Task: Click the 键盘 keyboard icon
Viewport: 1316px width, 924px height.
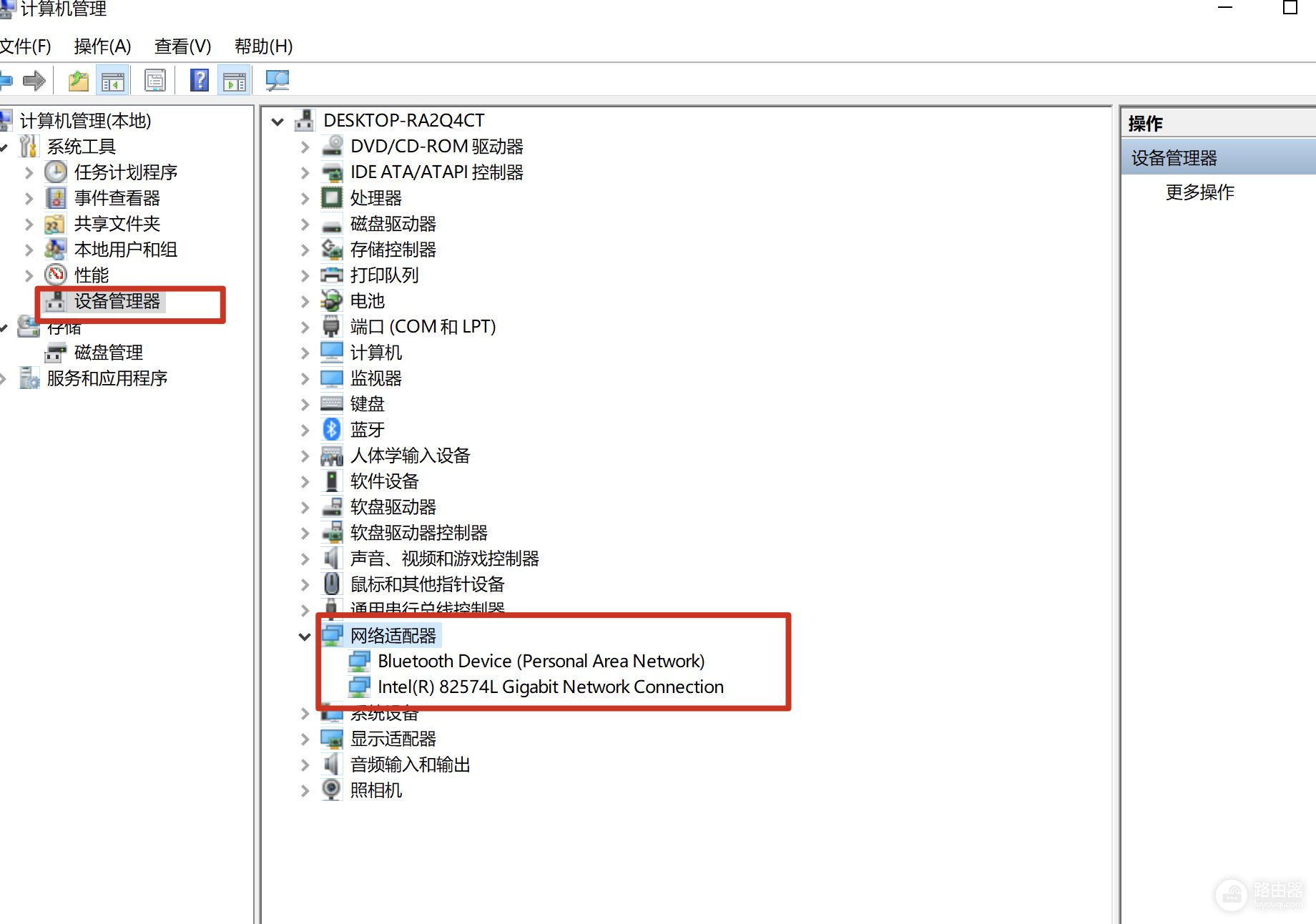Action: 332,403
